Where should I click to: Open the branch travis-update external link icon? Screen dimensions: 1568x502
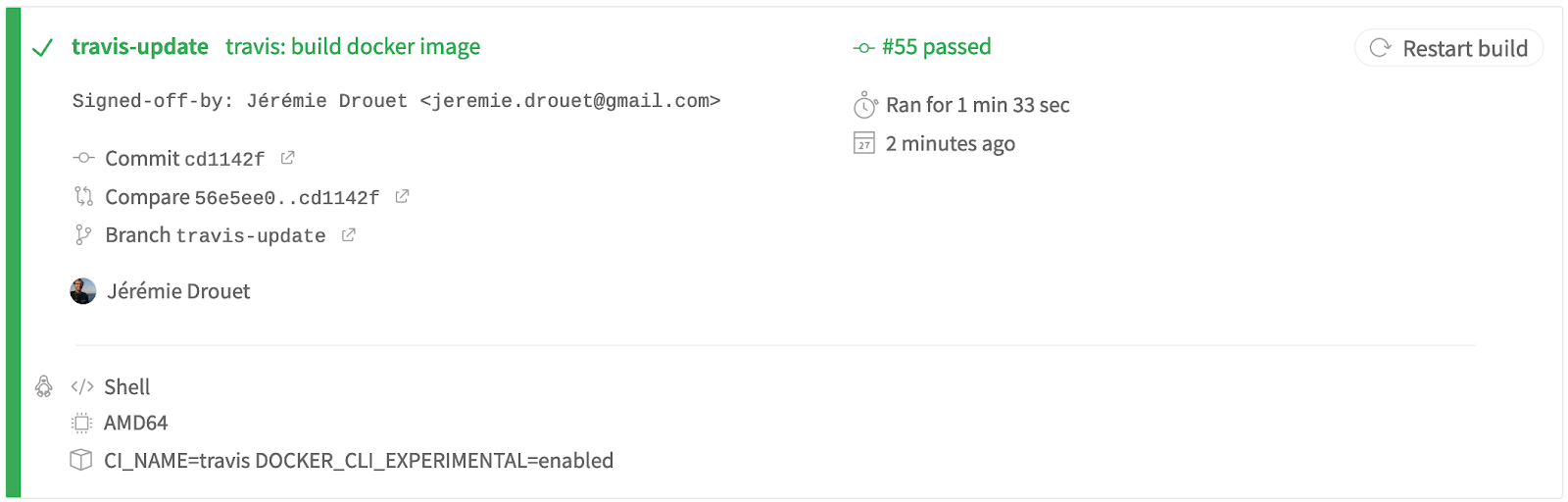(x=348, y=235)
